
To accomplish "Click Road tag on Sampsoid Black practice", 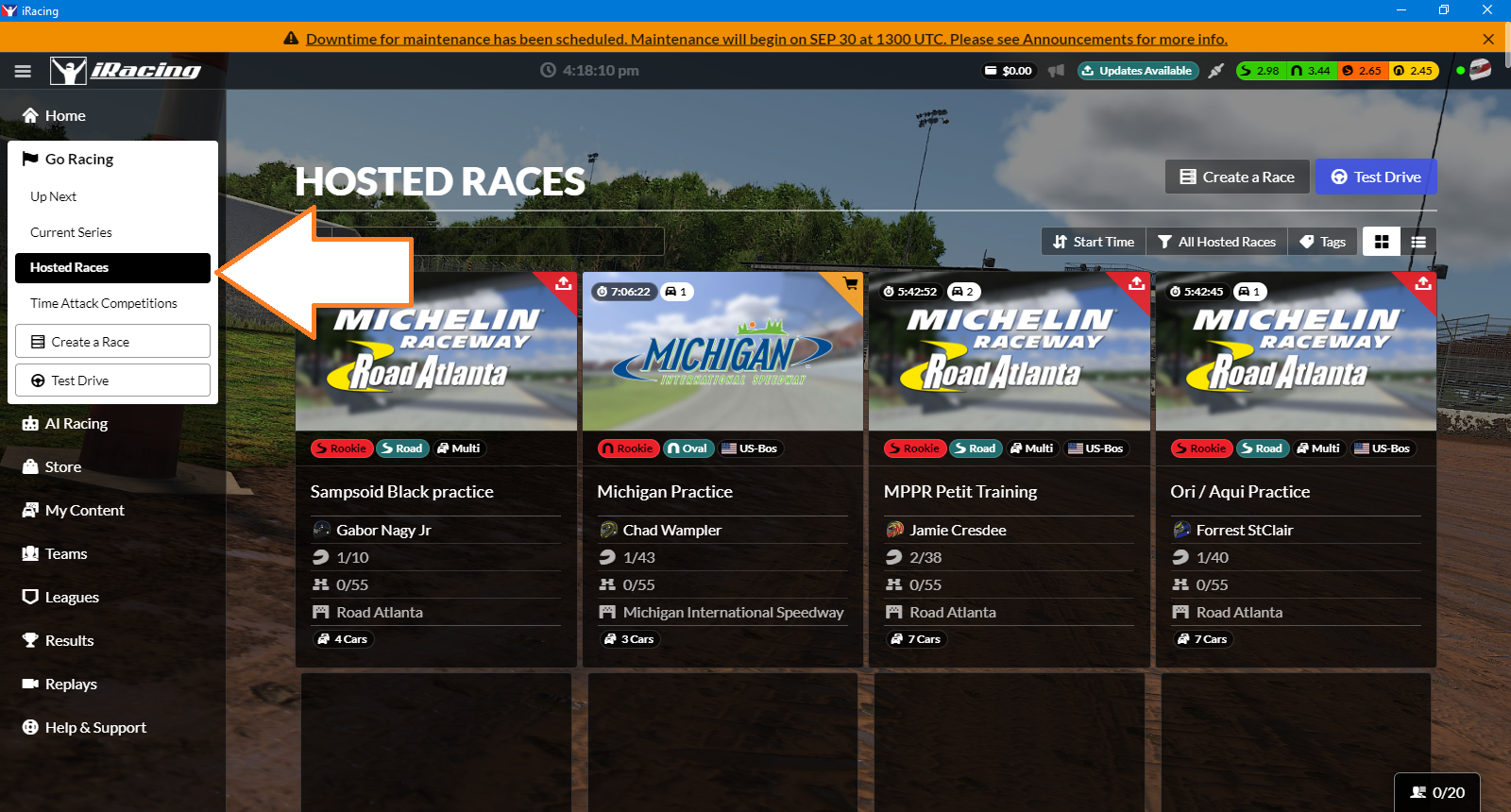I will [x=402, y=448].
